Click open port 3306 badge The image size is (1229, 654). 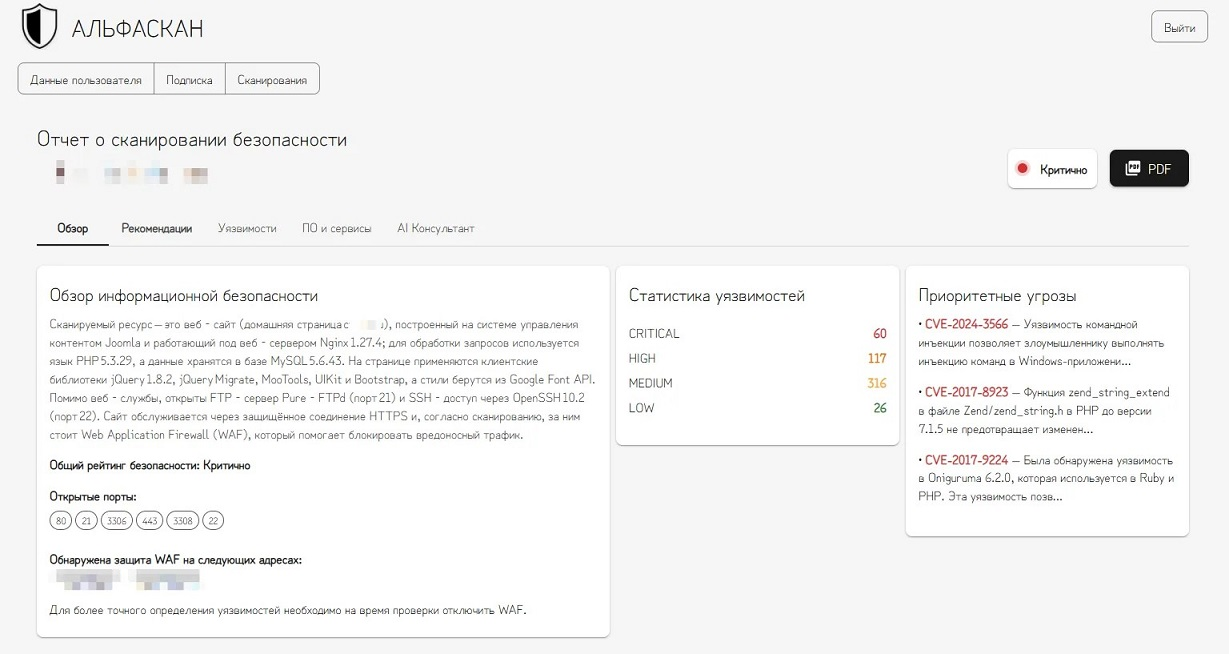coord(117,521)
